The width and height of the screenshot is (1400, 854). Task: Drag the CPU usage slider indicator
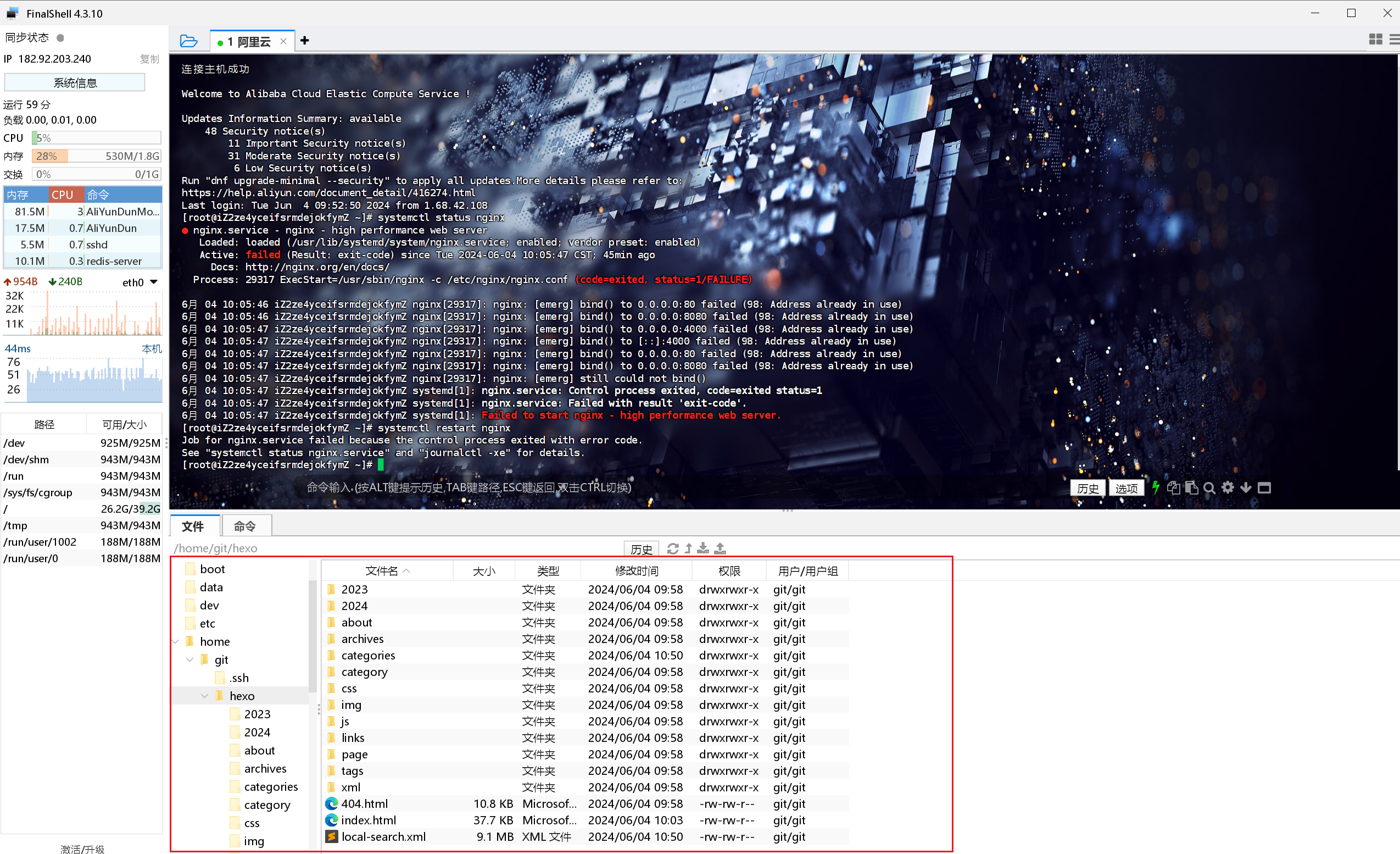point(37,138)
